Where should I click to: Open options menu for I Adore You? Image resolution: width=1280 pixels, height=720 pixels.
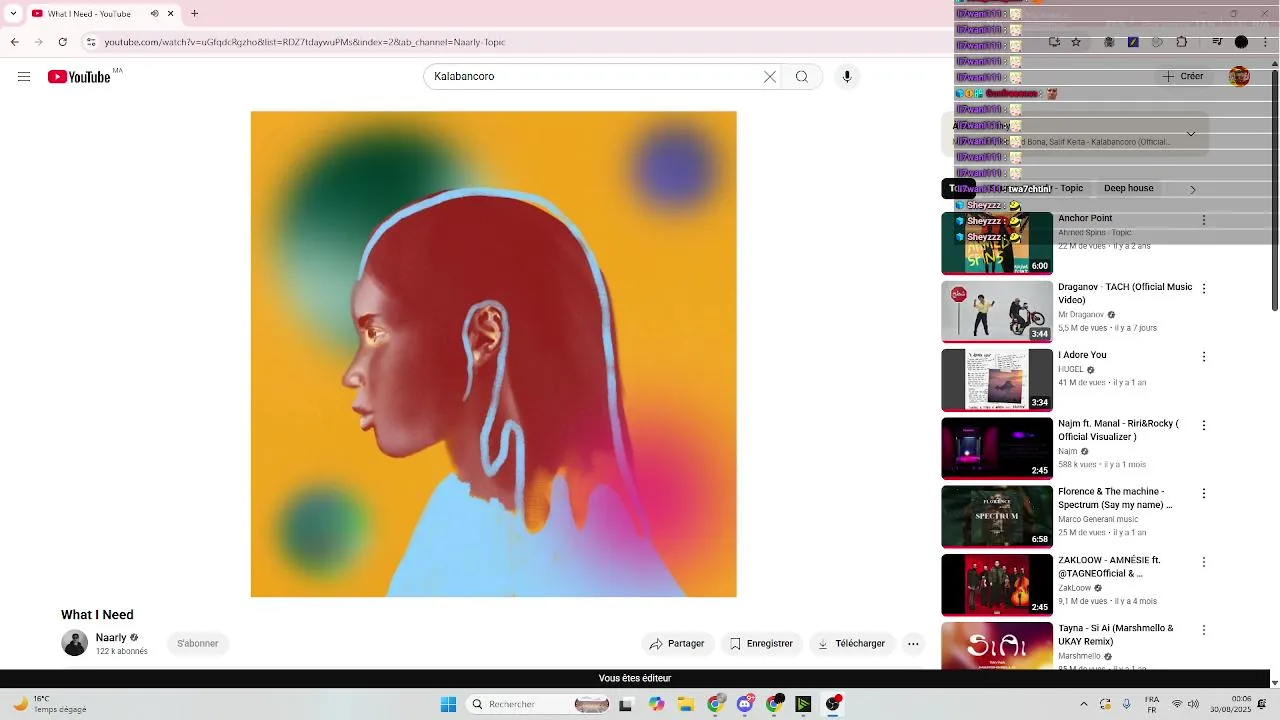coord(1204,357)
